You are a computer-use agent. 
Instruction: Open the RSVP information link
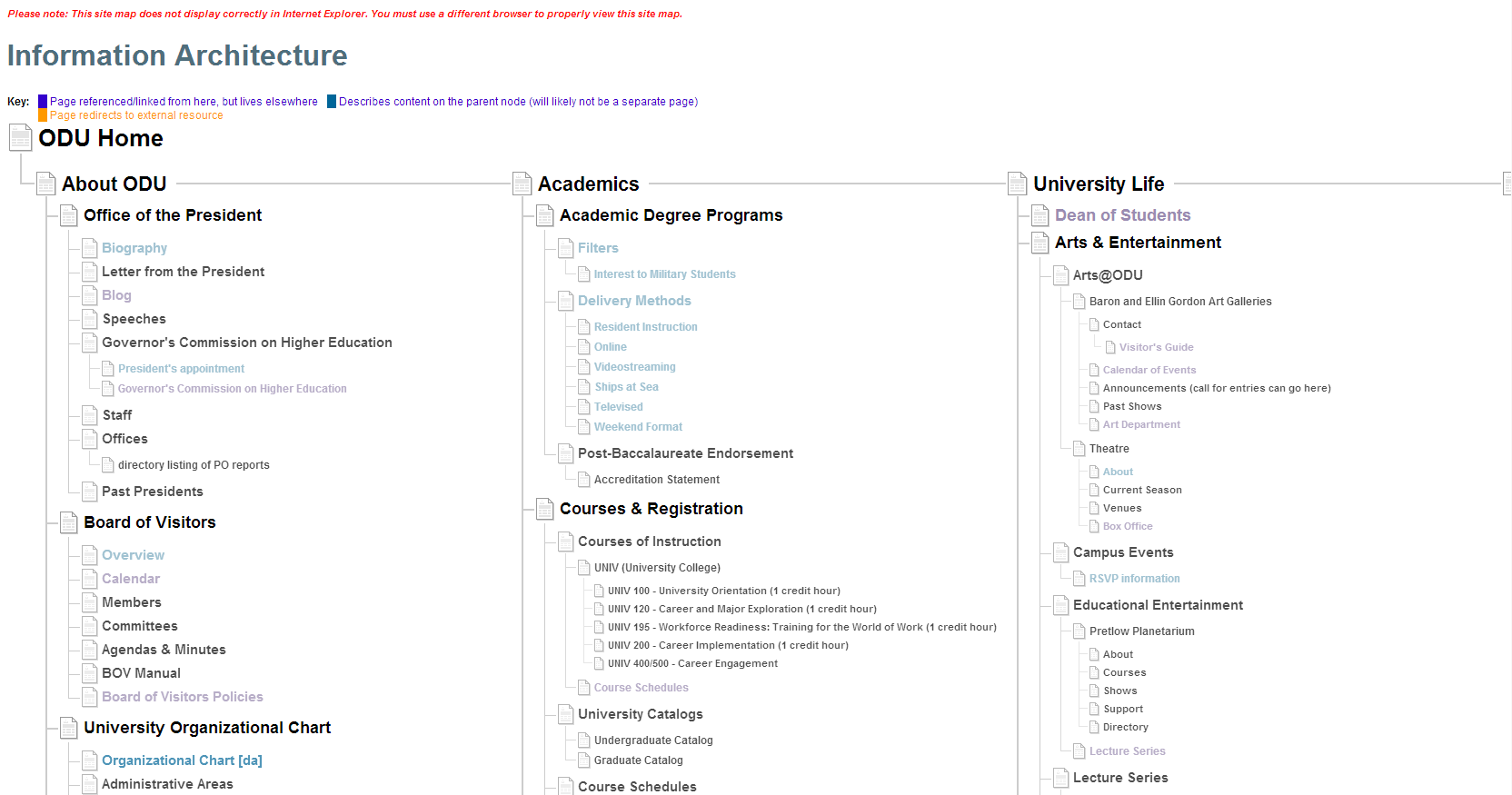pyautogui.click(x=1134, y=579)
